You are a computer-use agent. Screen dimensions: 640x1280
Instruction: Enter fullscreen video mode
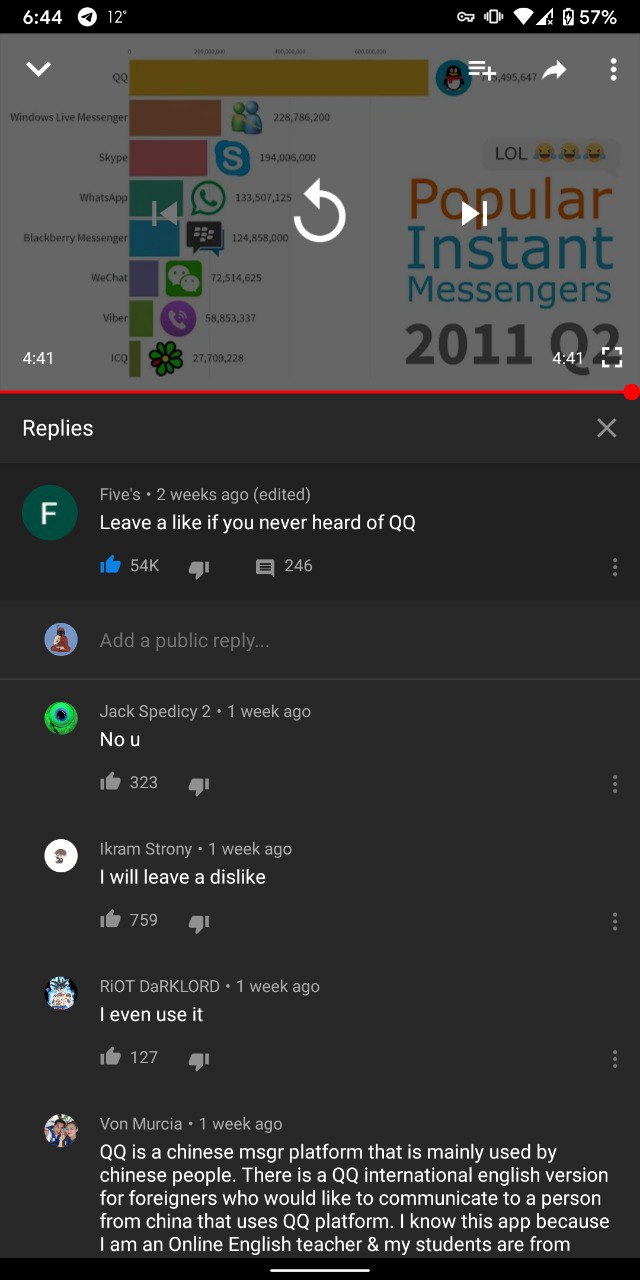pos(612,357)
